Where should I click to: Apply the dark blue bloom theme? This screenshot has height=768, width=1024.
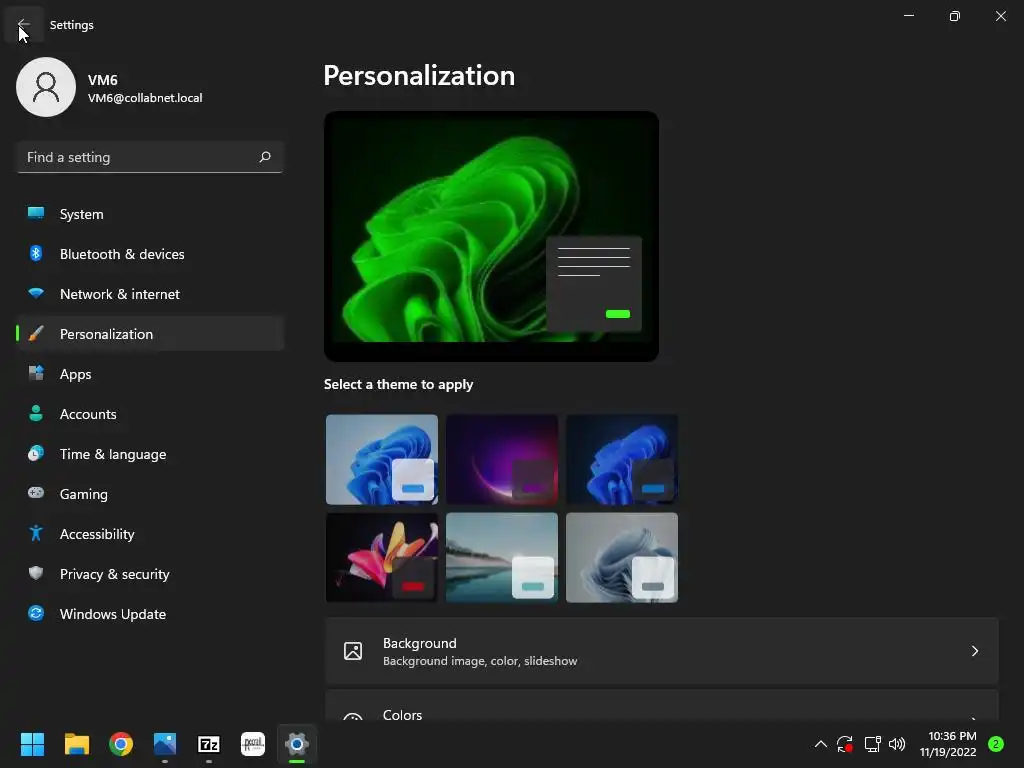coord(622,459)
